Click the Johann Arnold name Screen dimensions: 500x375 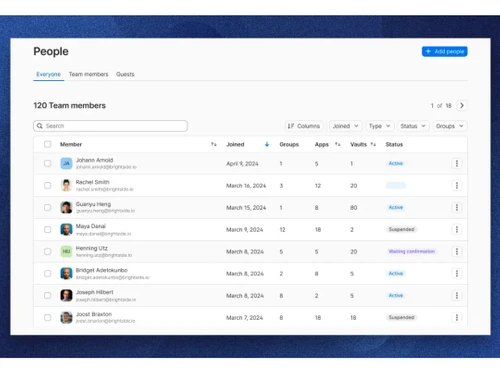point(94,160)
